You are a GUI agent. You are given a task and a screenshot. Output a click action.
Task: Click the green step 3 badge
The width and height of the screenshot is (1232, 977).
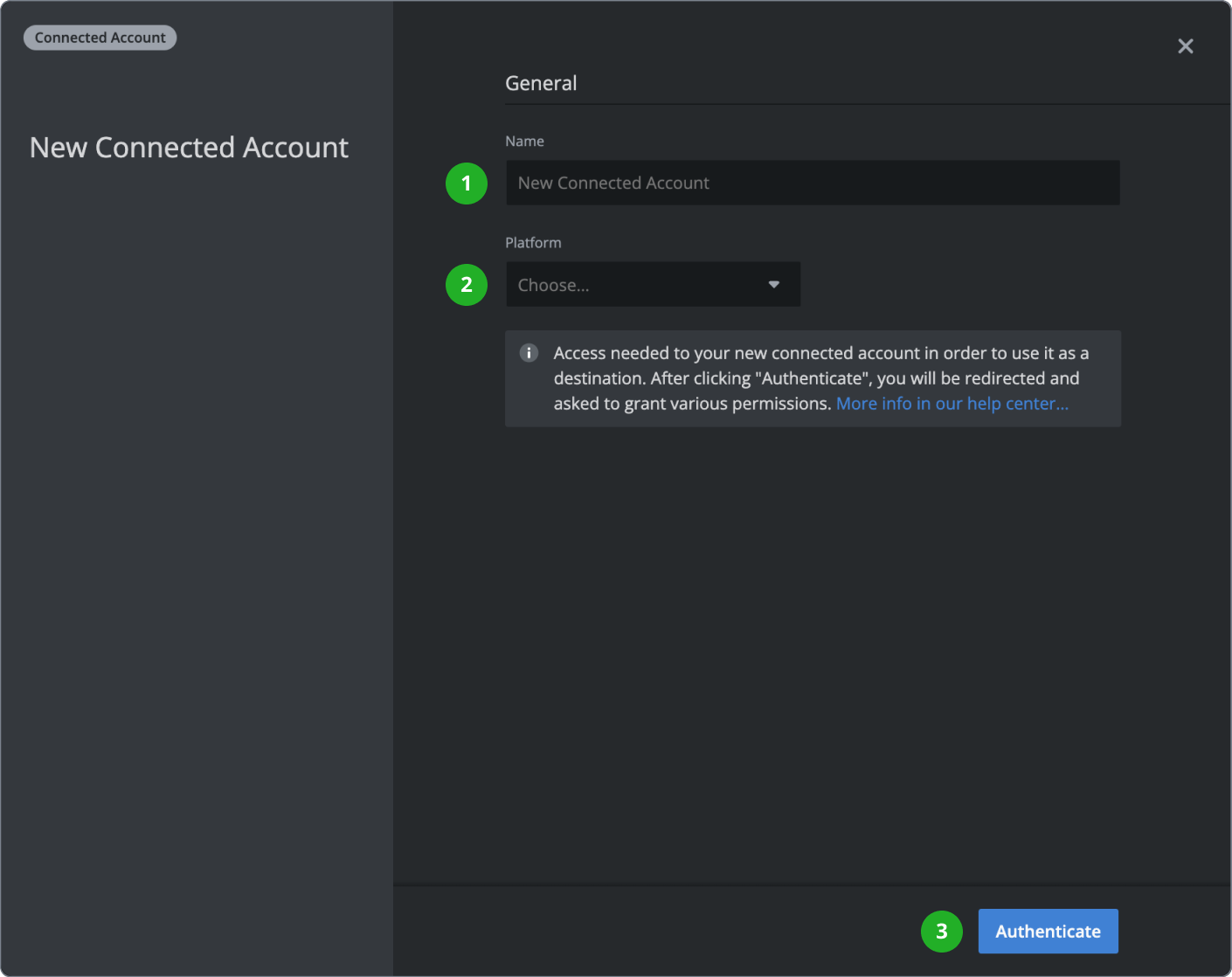941,931
